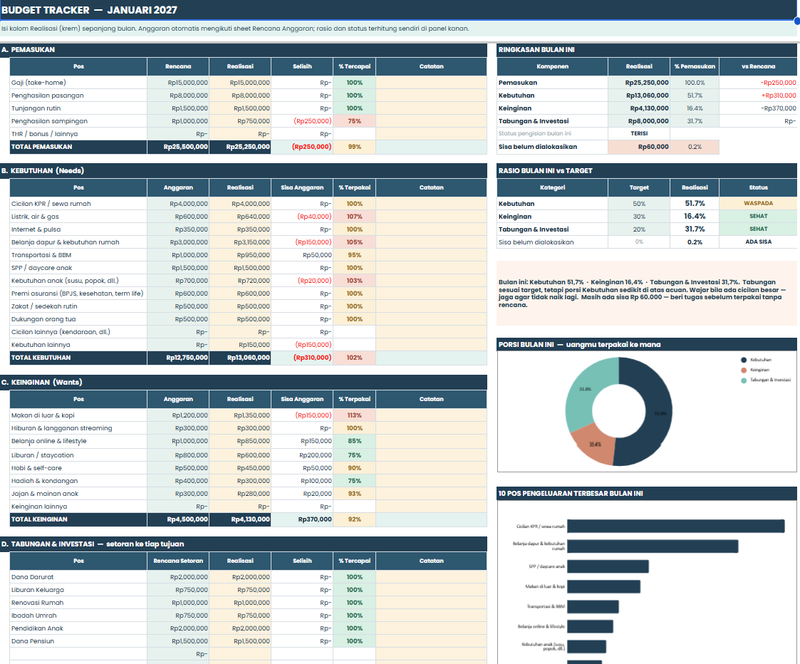
Task: Click the Catatan cell in the Gaji (take-home) row
Action: click(x=431, y=82)
